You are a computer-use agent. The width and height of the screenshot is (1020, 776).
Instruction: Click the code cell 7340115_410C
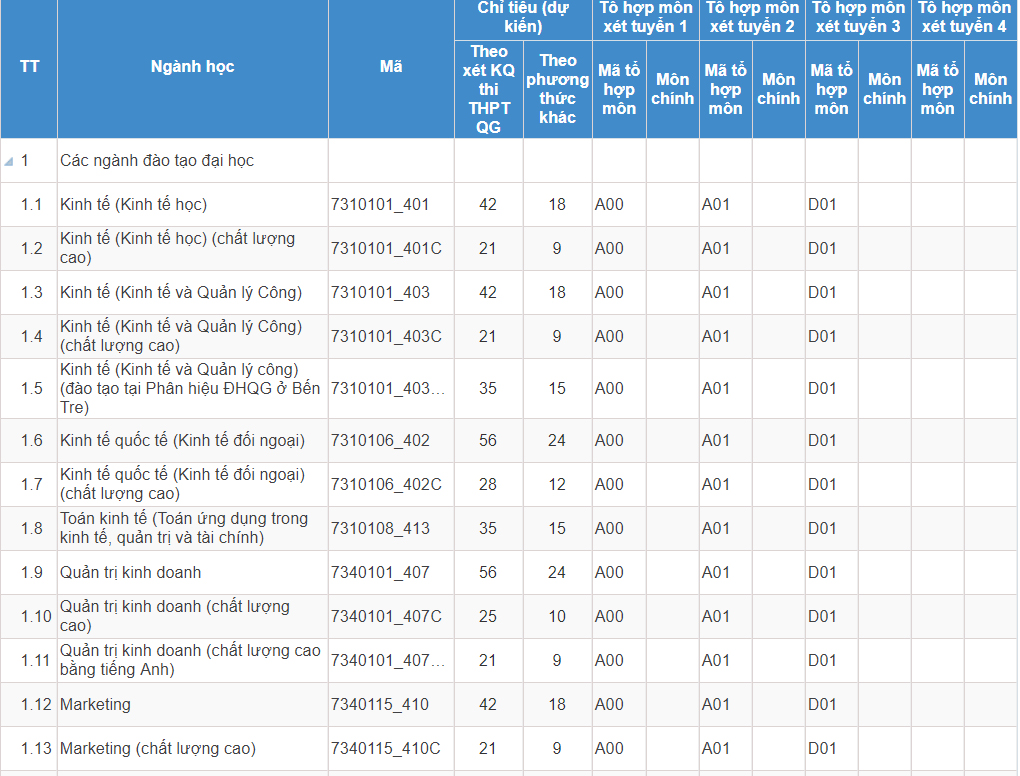[386, 749]
